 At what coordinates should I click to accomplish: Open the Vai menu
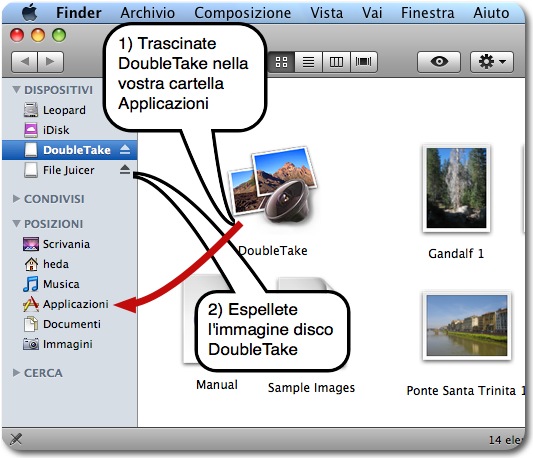coord(372,13)
